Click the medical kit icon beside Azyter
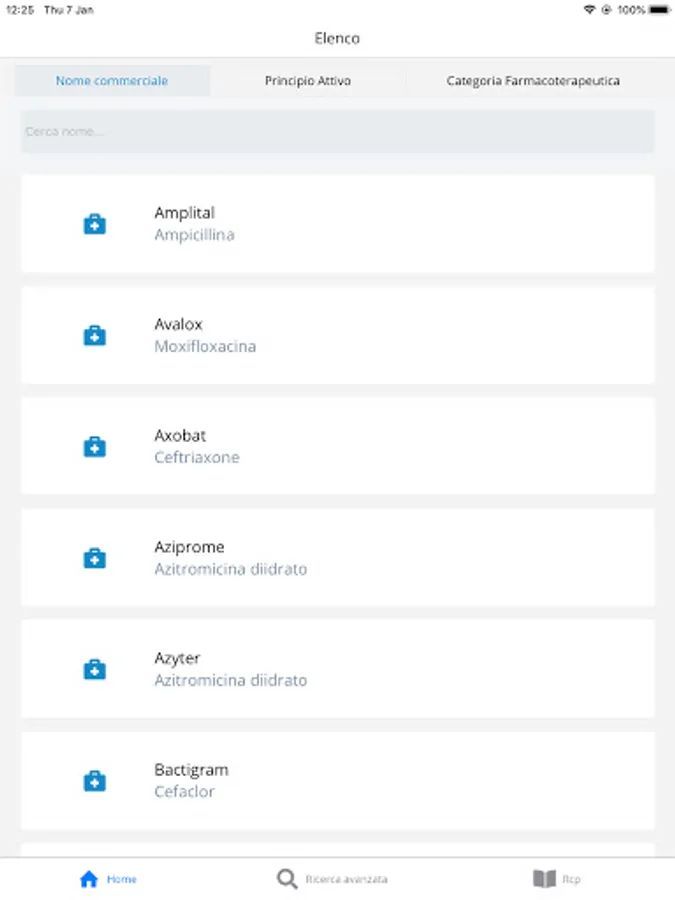Viewport: 675px width, 900px height. (94, 669)
